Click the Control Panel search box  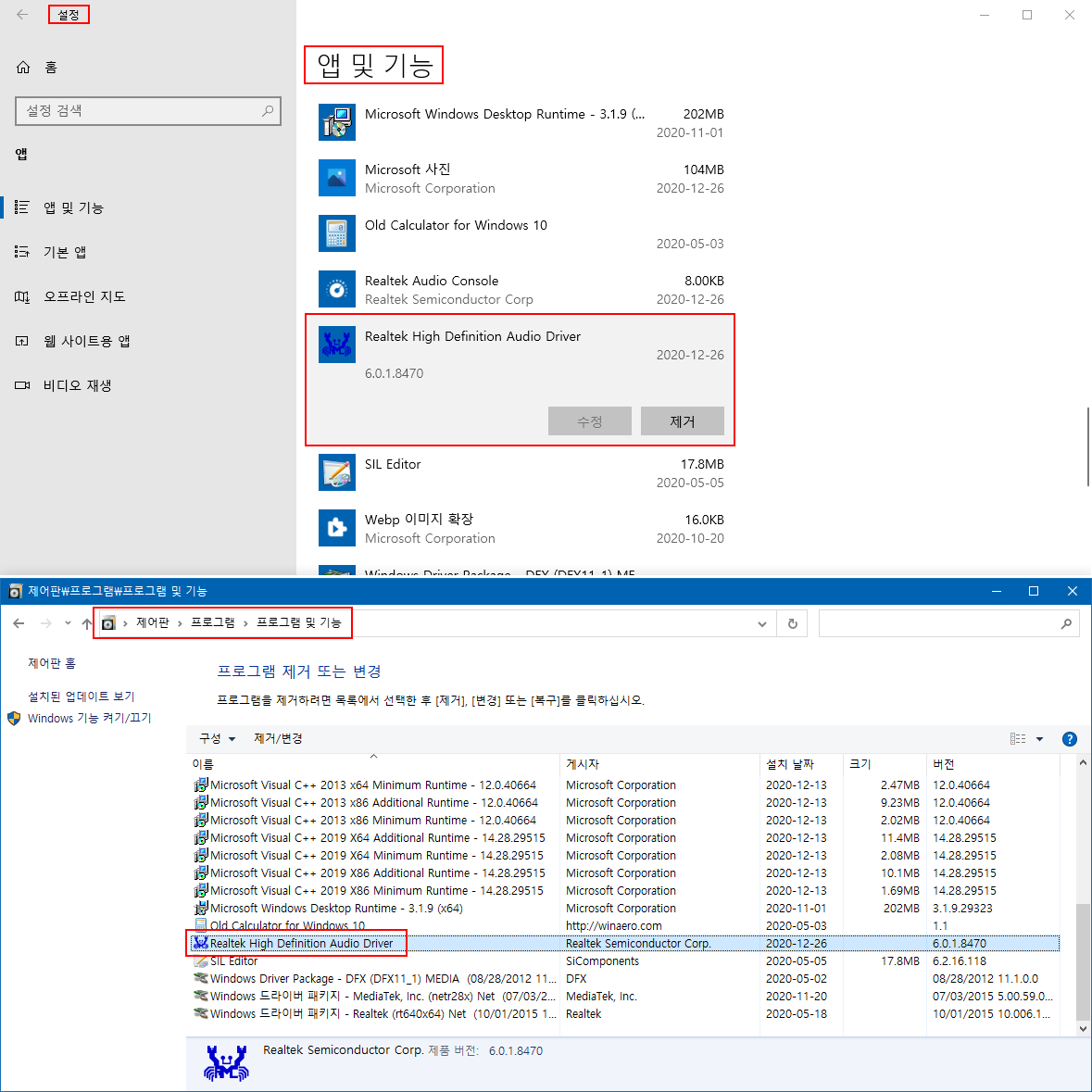[x=948, y=624]
